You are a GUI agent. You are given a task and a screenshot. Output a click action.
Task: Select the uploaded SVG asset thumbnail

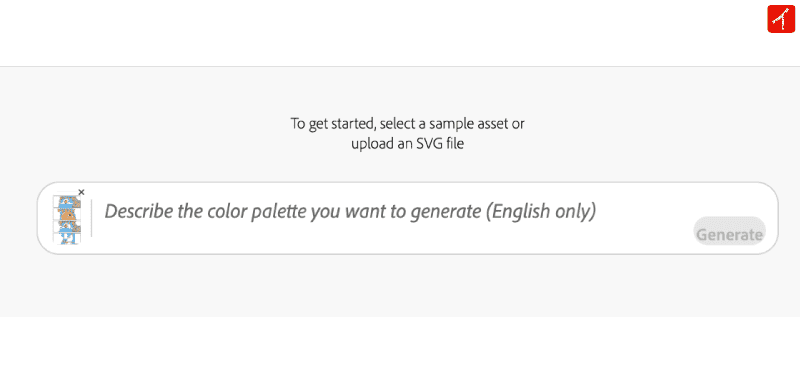pos(67,219)
